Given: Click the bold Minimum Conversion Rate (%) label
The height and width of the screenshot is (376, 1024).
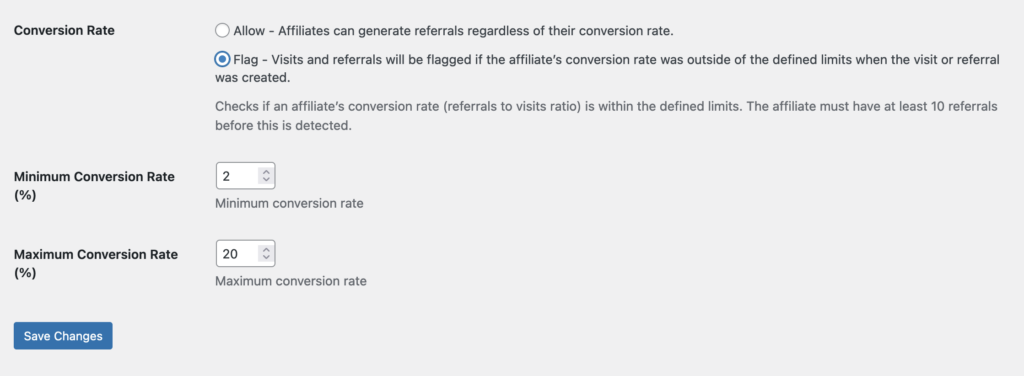Looking at the screenshot, I should [94, 186].
